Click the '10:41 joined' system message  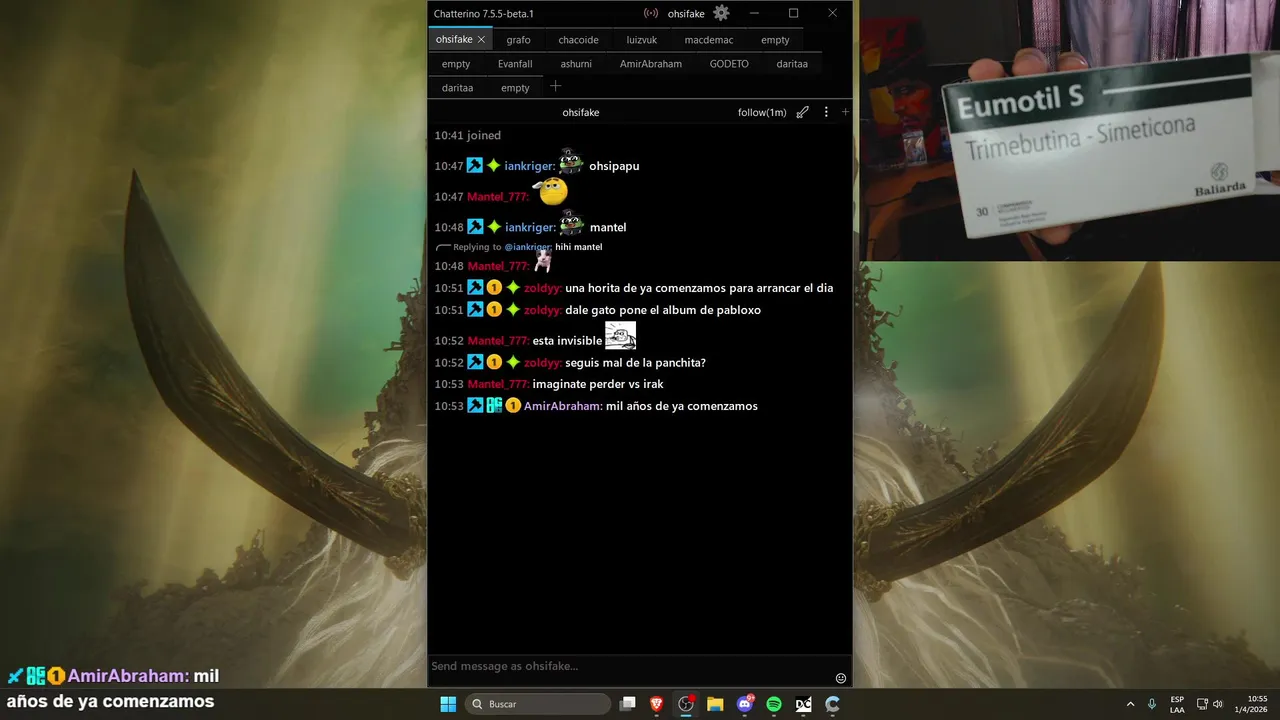(x=468, y=135)
